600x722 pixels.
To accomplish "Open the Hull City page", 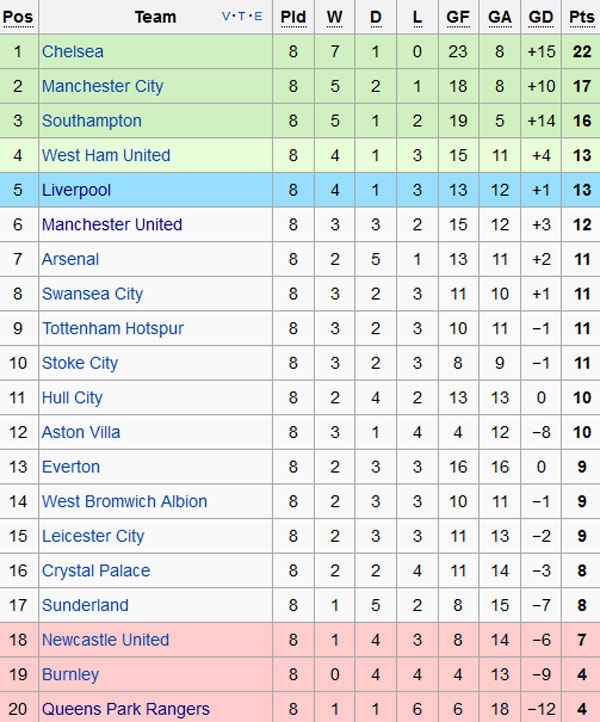I will (x=72, y=398).
